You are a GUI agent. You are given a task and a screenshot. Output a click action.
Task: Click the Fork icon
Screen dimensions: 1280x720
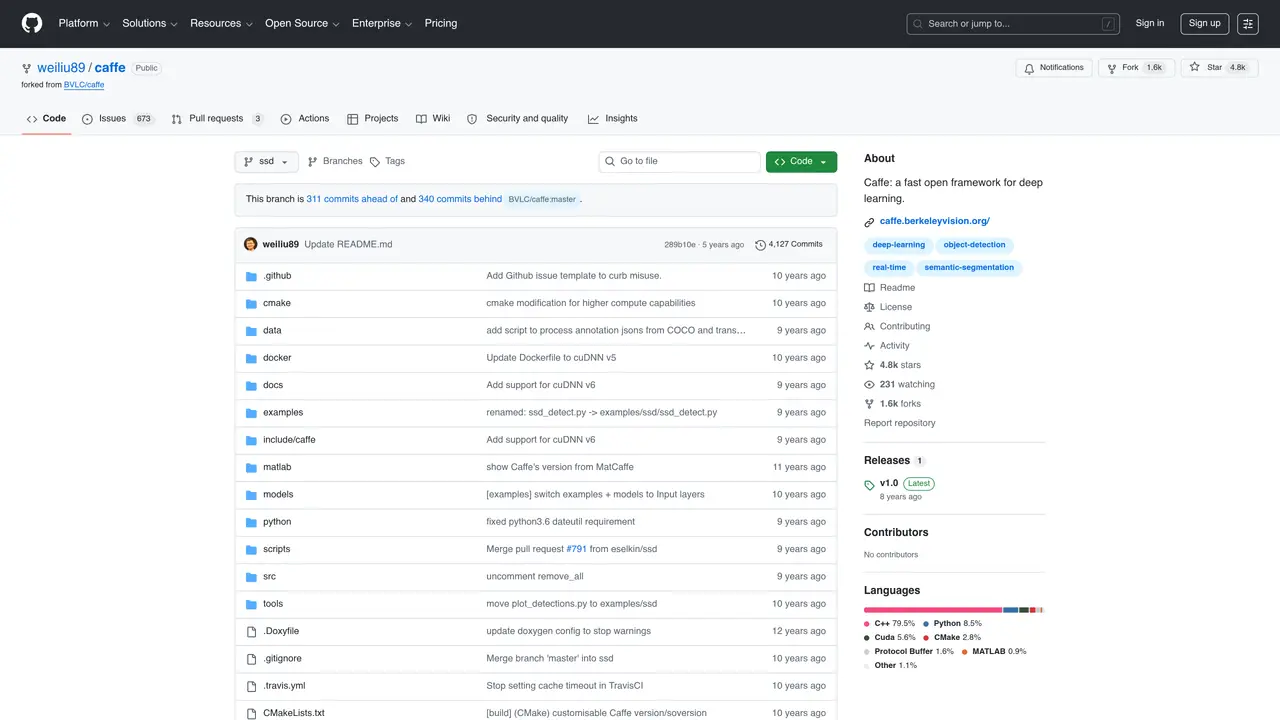1111,68
